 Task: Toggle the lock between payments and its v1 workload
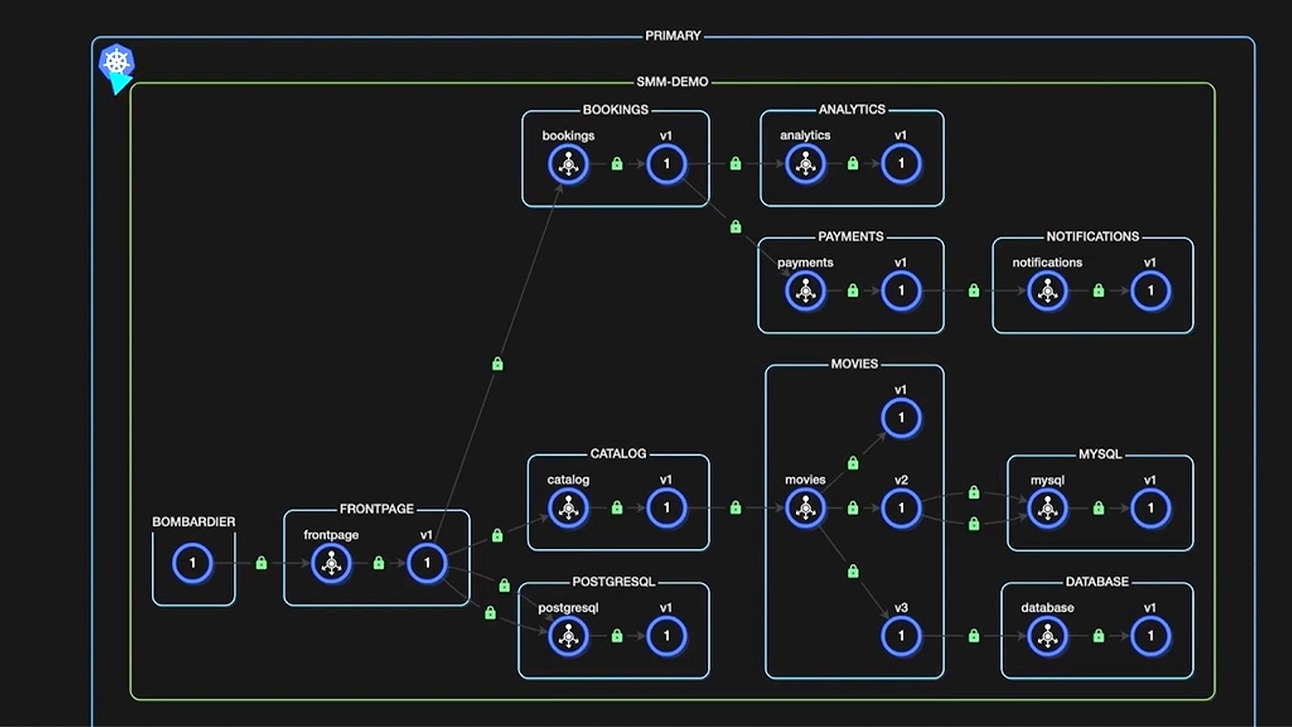click(x=852, y=291)
